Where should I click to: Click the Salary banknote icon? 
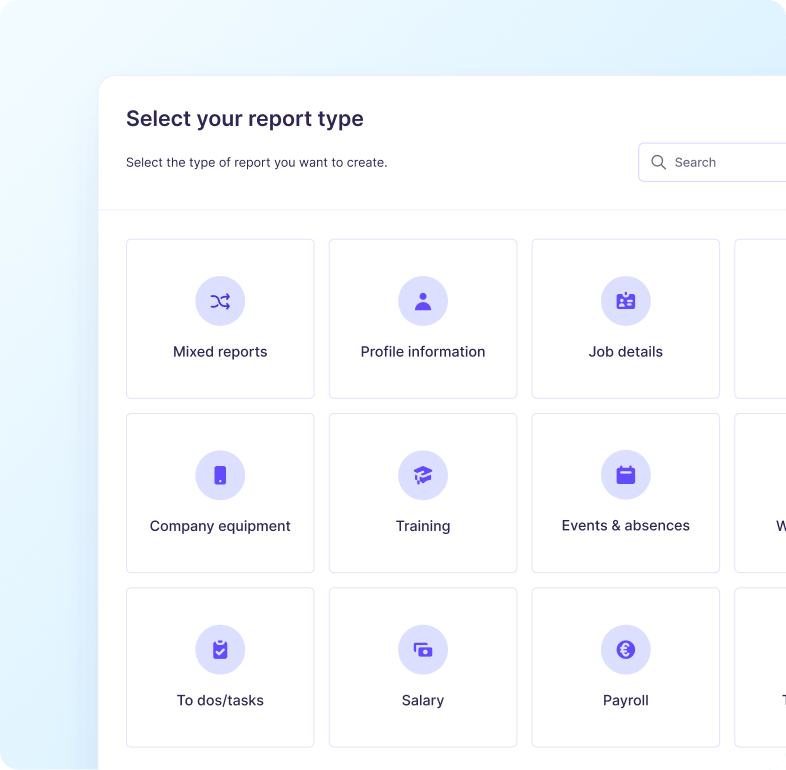(423, 650)
